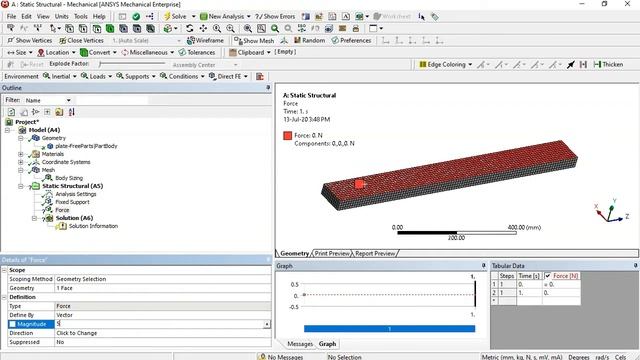Toggle the Show Mesh button

[x=254, y=40]
